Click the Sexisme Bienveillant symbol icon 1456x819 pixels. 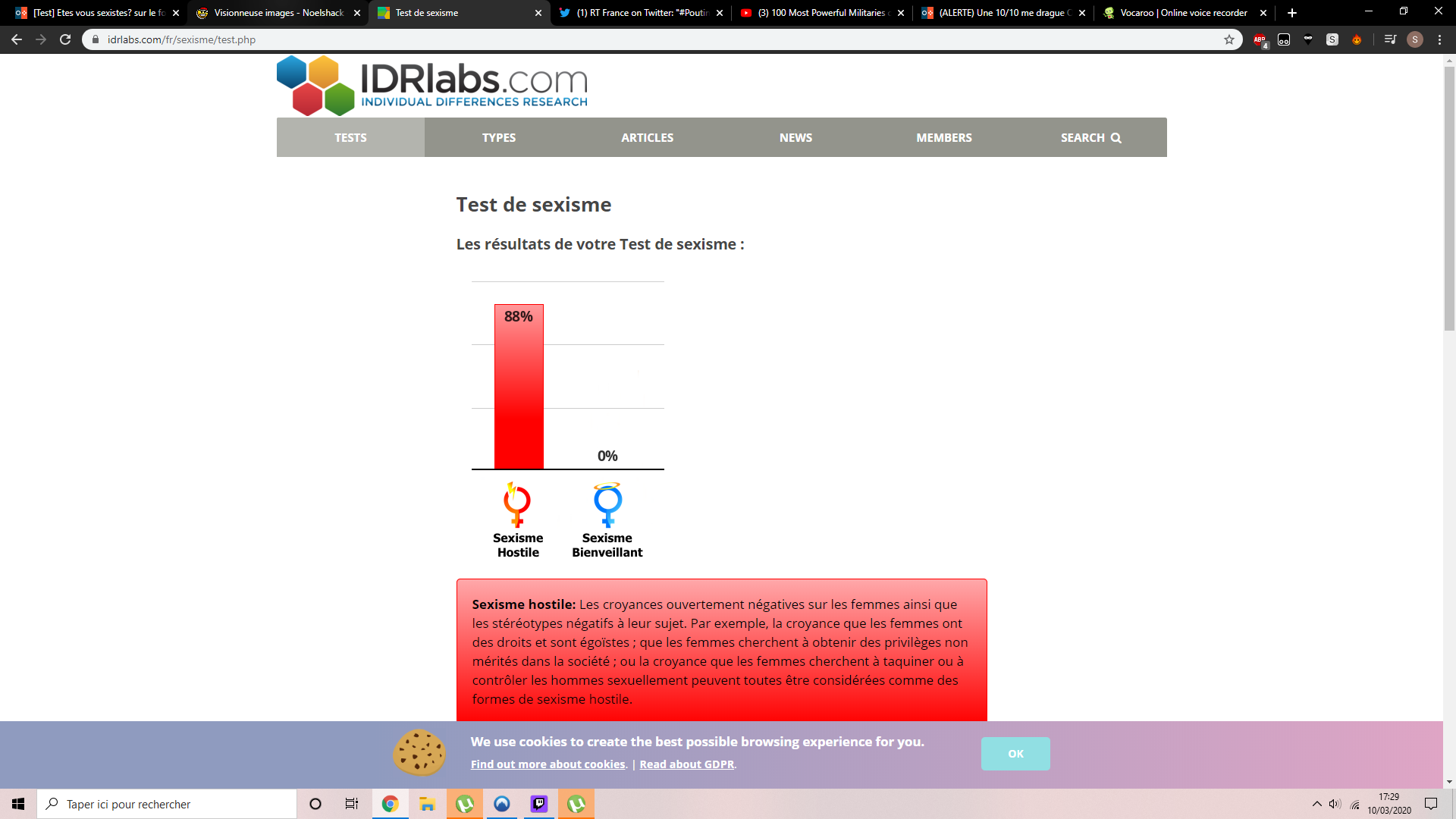point(607,504)
